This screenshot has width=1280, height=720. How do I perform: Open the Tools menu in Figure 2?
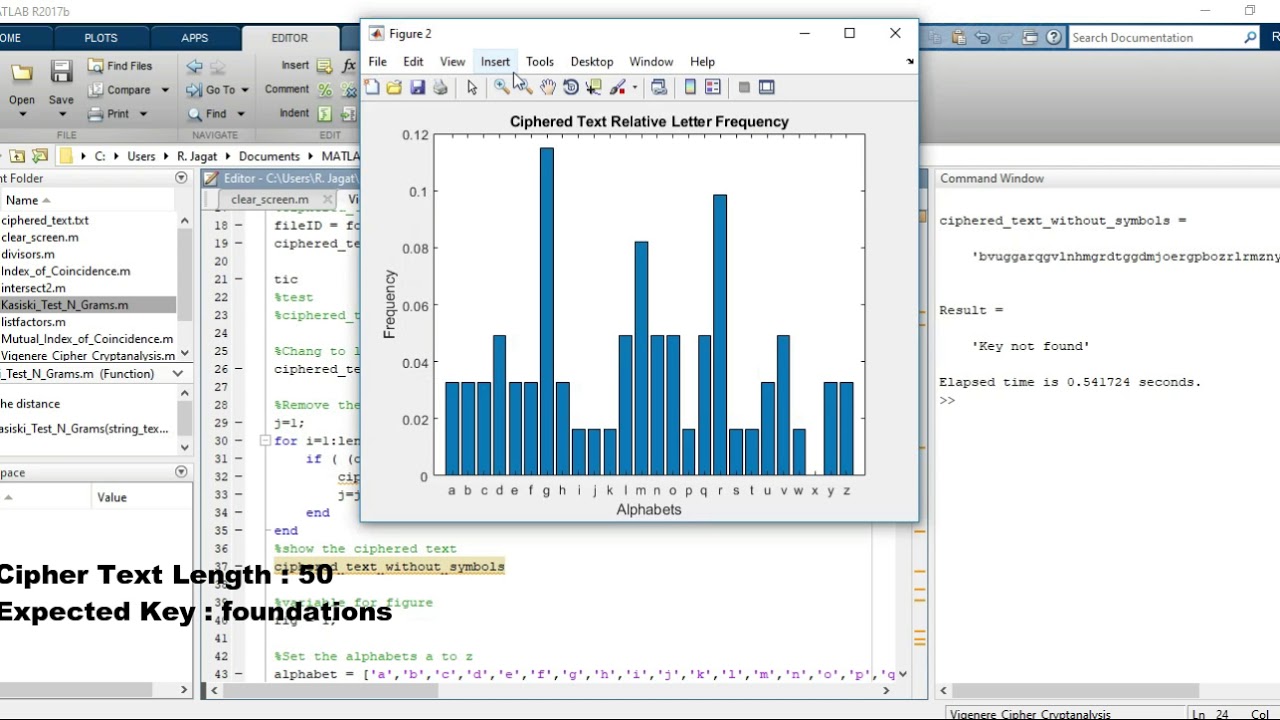(x=539, y=62)
